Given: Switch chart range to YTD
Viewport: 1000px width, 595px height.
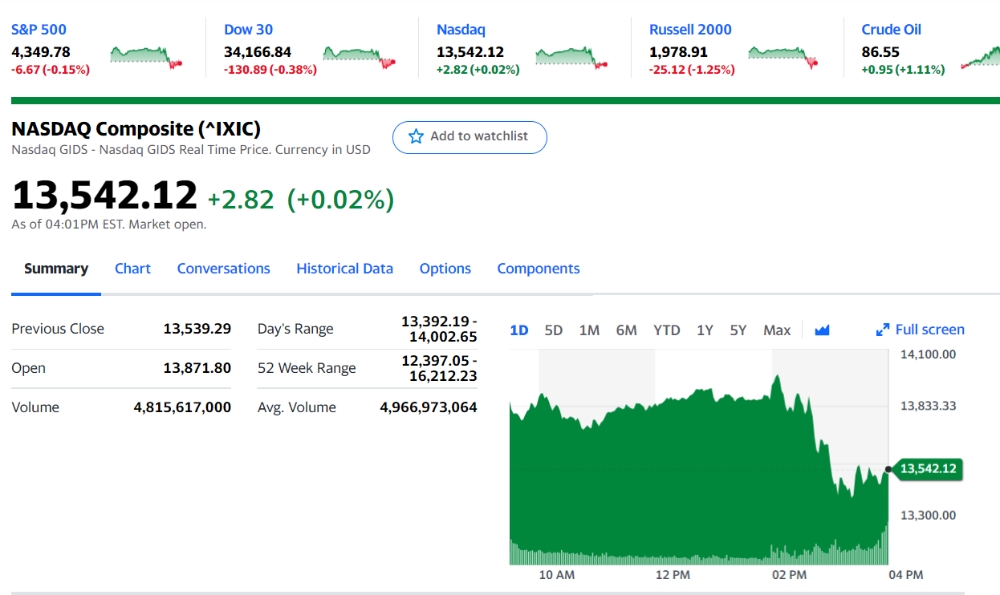Looking at the screenshot, I should pyautogui.click(x=666, y=330).
